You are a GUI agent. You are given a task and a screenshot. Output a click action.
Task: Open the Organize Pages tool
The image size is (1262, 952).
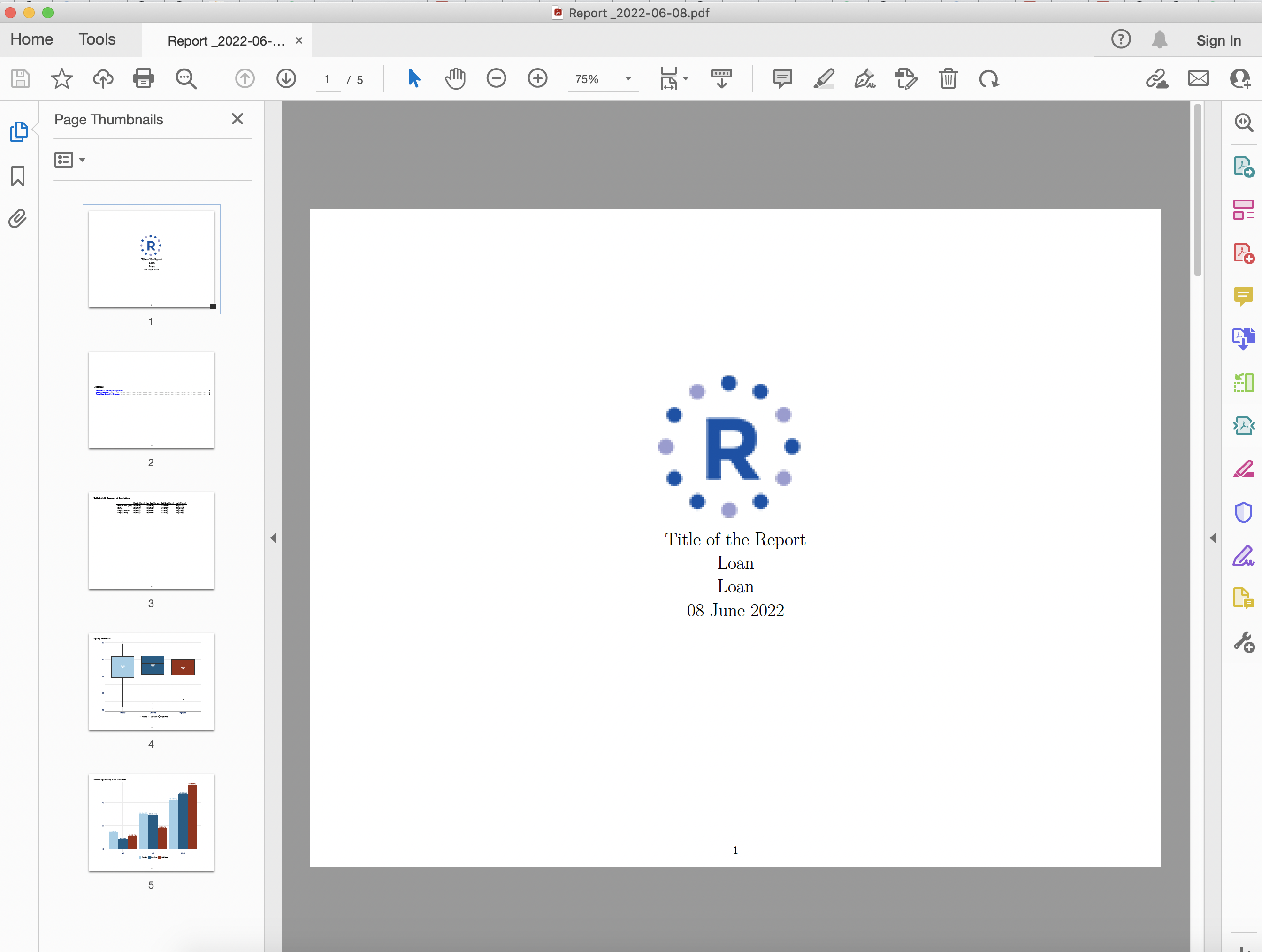pyautogui.click(x=1244, y=383)
